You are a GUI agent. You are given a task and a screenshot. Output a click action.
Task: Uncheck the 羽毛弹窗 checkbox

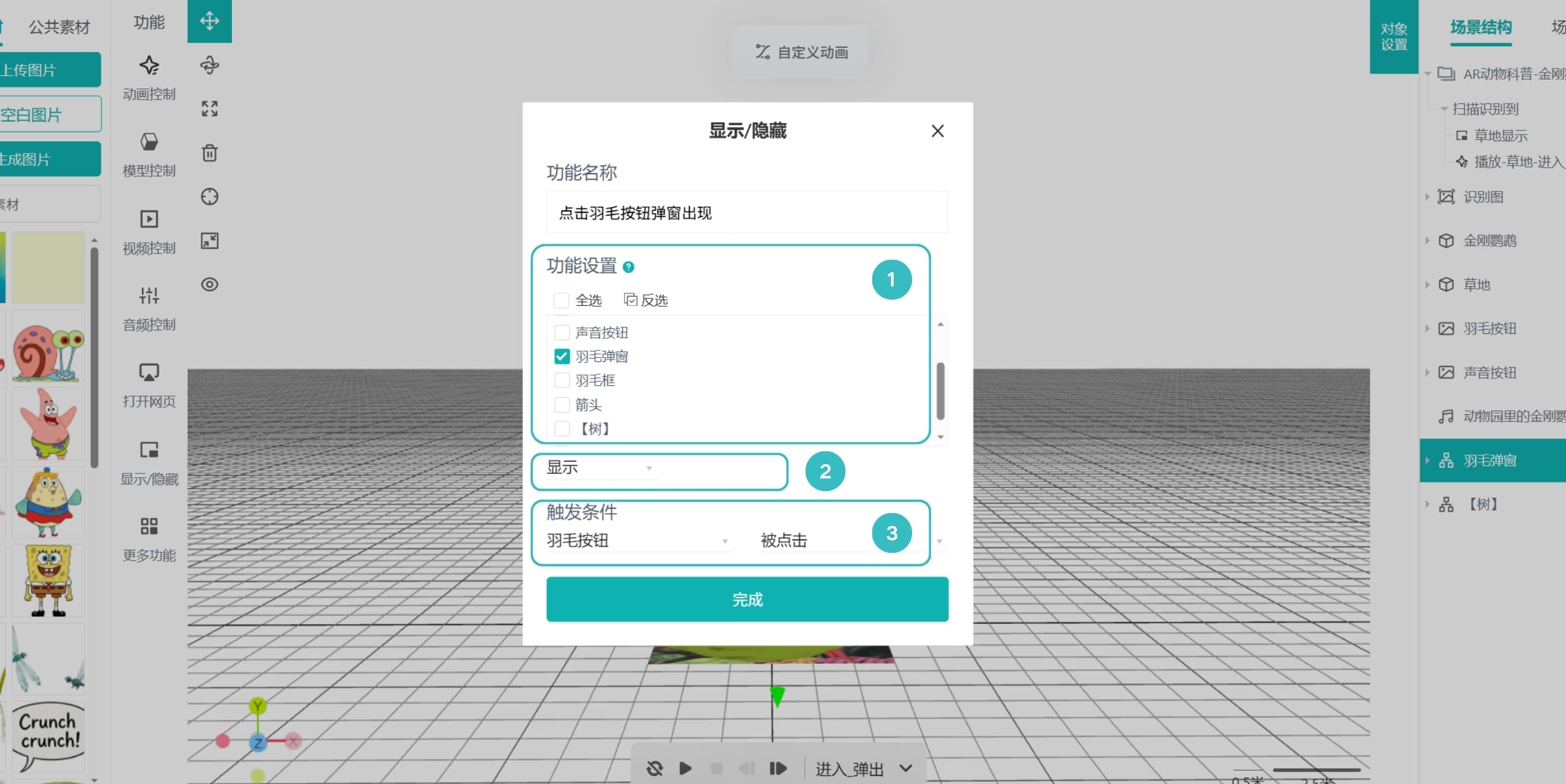(x=562, y=356)
